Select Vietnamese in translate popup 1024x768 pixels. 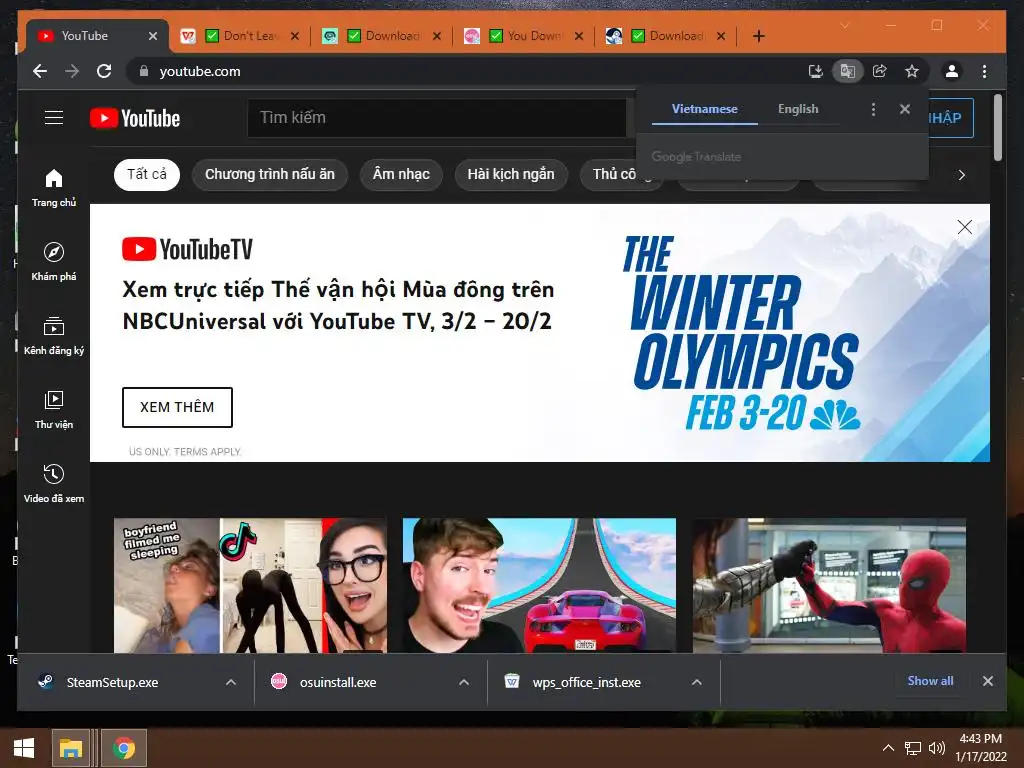(x=705, y=109)
